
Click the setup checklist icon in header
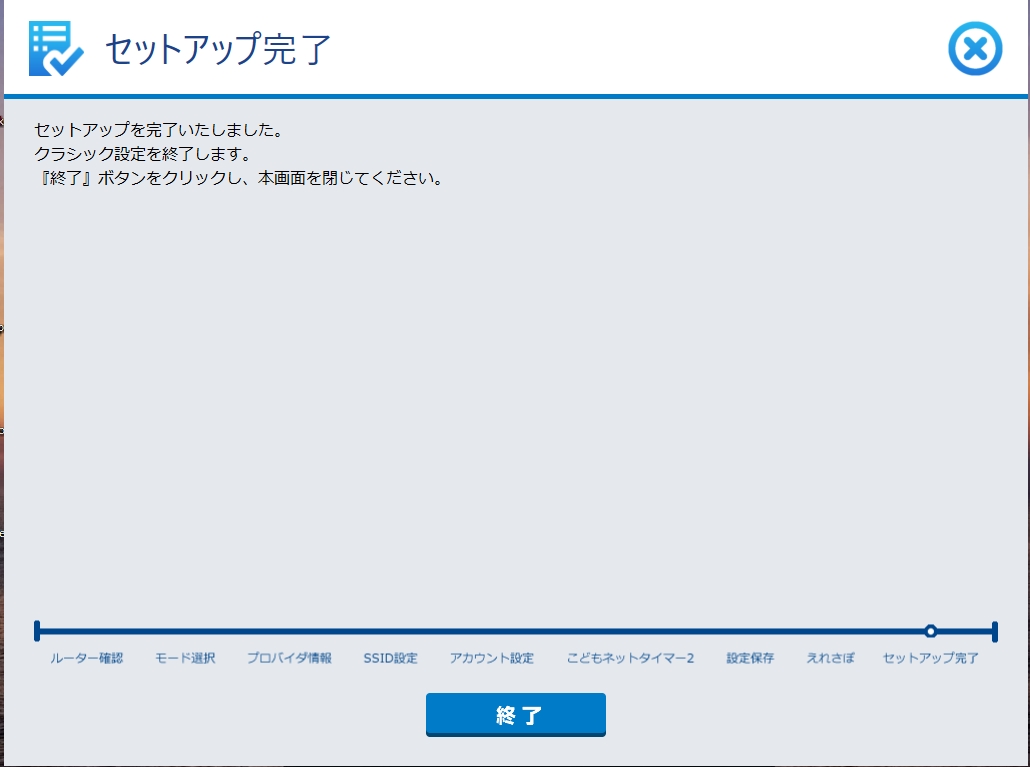click(x=56, y=48)
